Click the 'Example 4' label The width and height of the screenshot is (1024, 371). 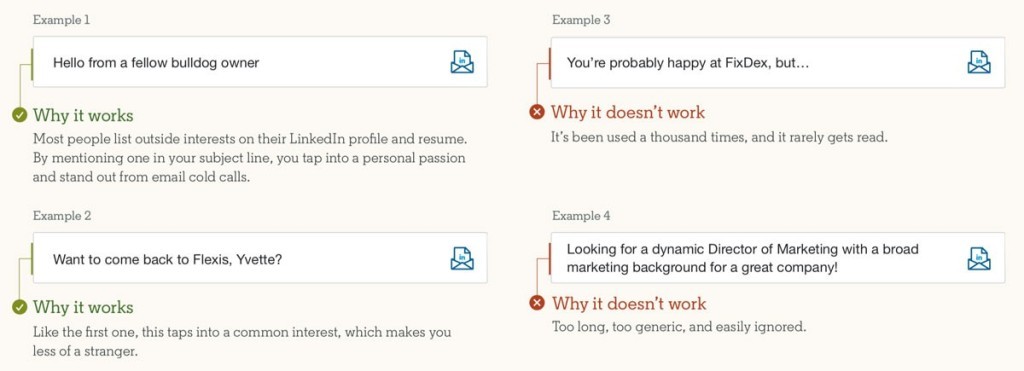581,216
